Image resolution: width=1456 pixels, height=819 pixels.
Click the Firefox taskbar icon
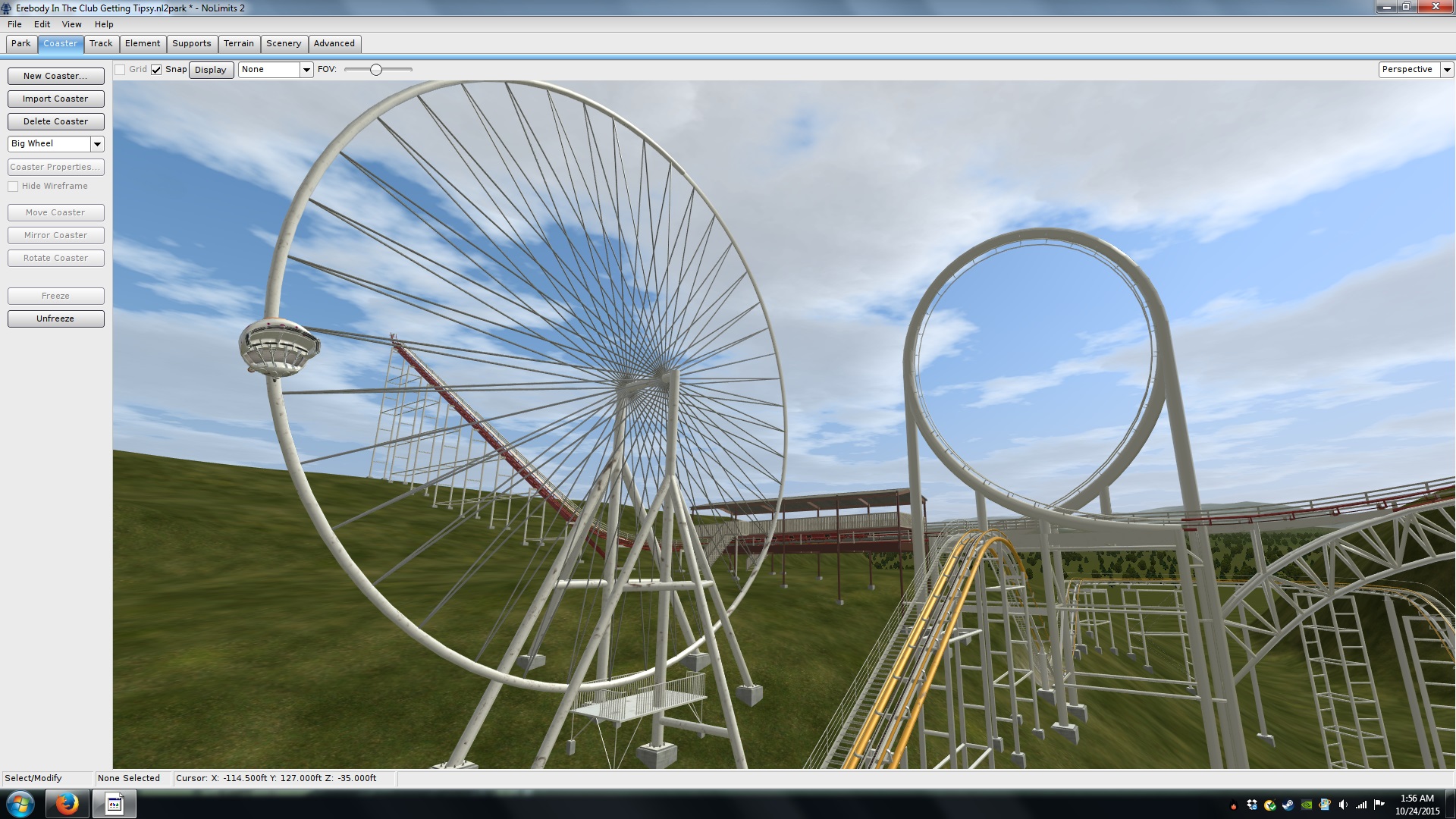tap(67, 804)
